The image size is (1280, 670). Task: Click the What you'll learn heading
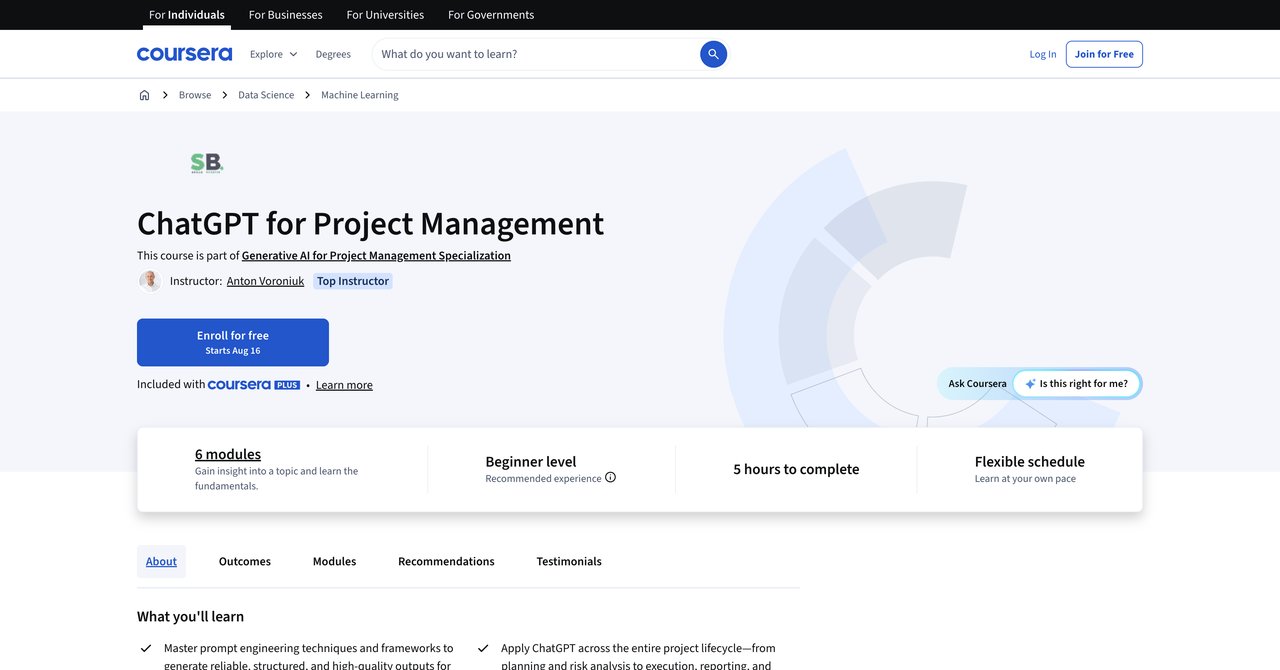pyautogui.click(x=190, y=617)
